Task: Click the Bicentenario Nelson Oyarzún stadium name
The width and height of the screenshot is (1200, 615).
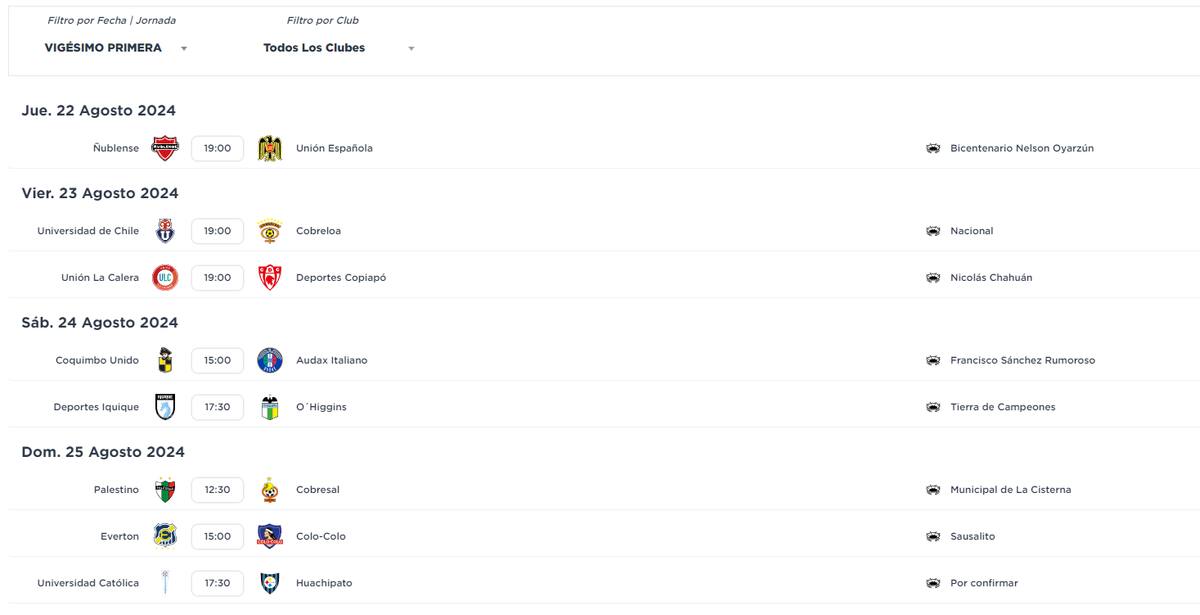Action: (1022, 148)
